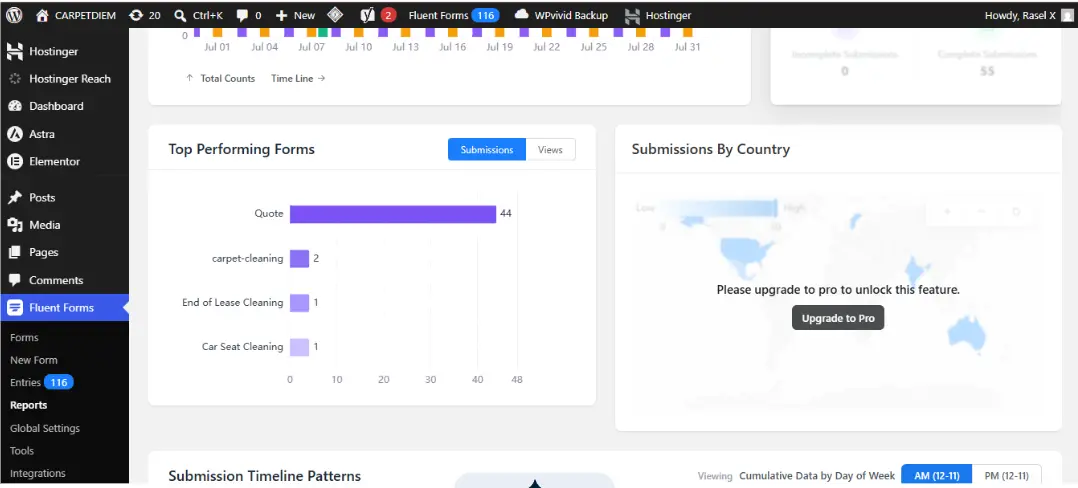Click the Astra theme icon
Image resolution: width=1078 pixels, height=488 pixels.
[14, 134]
